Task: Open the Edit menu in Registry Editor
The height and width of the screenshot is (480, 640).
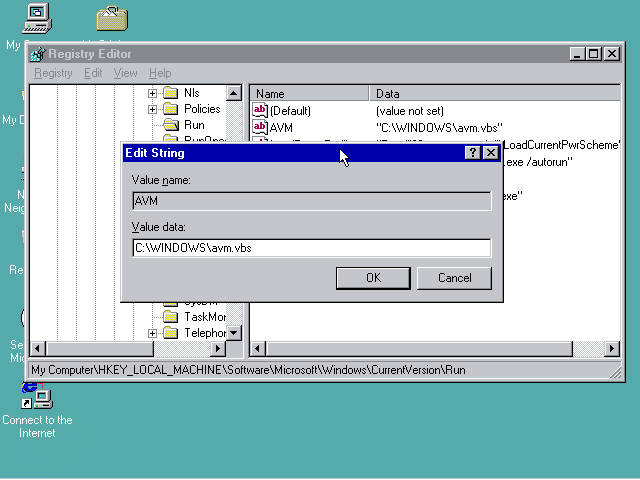Action: pyautogui.click(x=93, y=73)
